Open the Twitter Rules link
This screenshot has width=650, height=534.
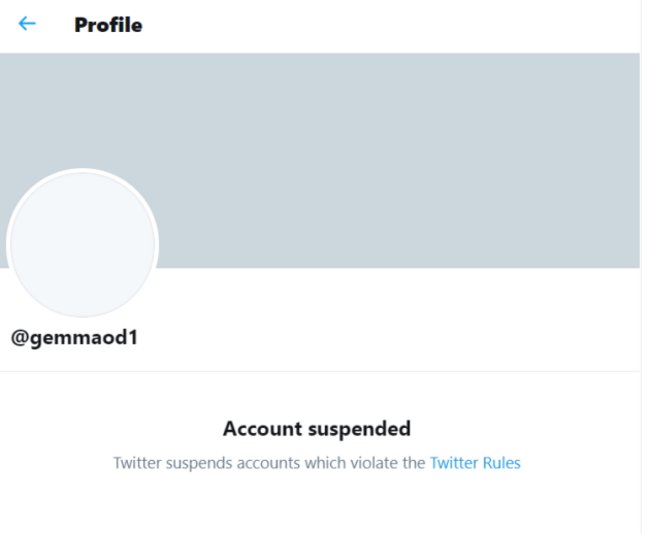[475, 463]
